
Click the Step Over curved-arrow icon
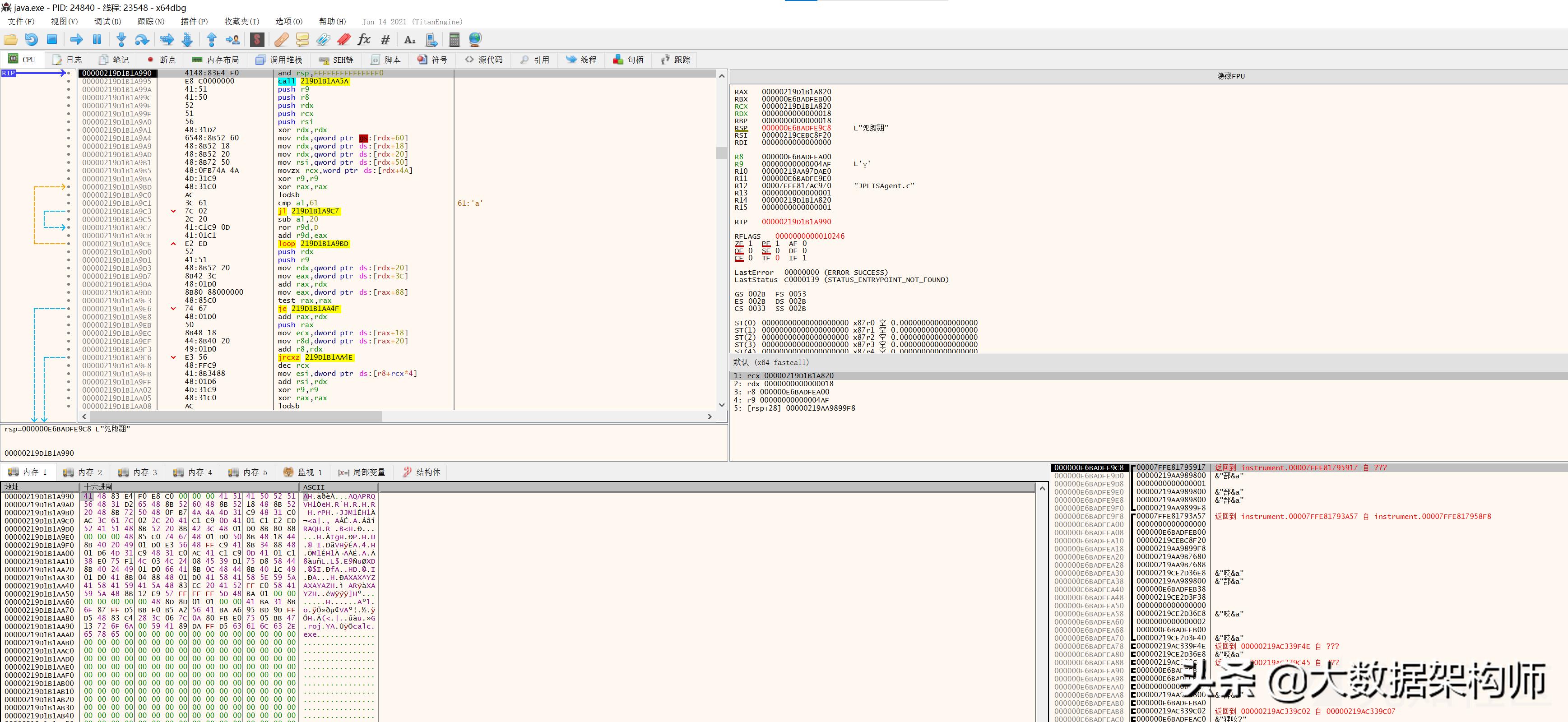coord(142,40)
